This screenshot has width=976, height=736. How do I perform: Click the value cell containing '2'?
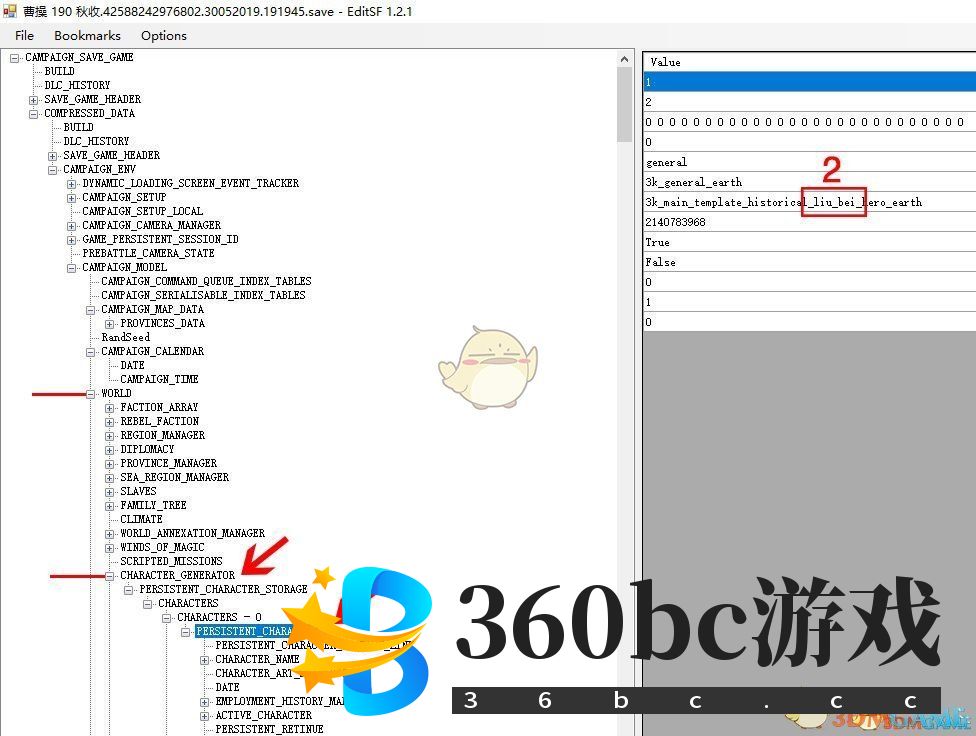(x=809, y=101)
